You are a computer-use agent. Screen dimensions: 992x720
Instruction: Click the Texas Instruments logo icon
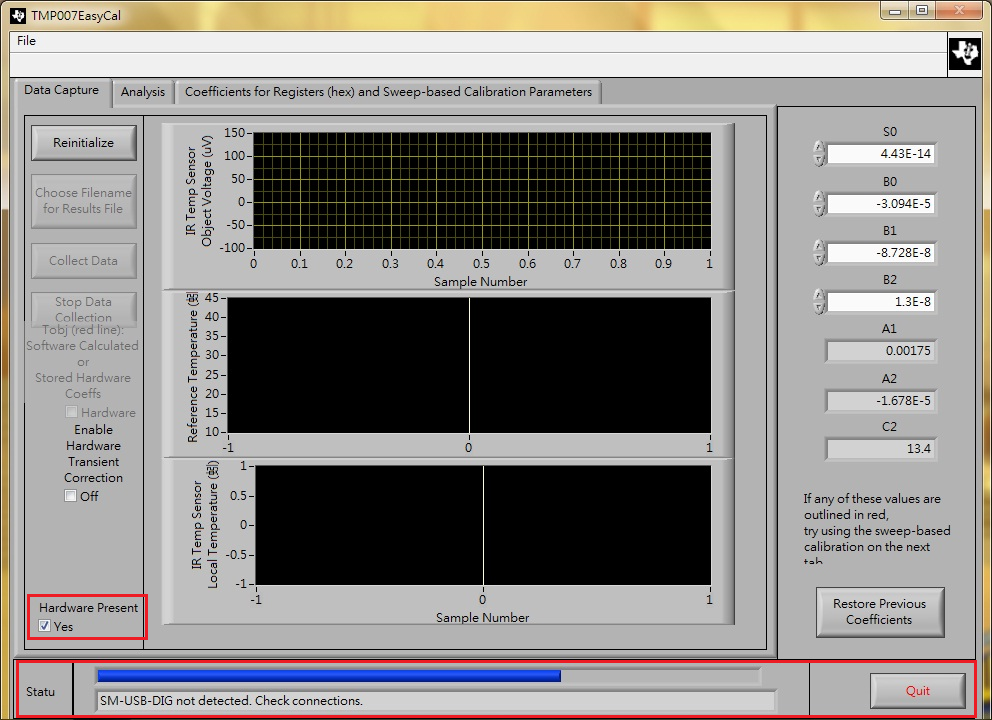tap(965, 53)
